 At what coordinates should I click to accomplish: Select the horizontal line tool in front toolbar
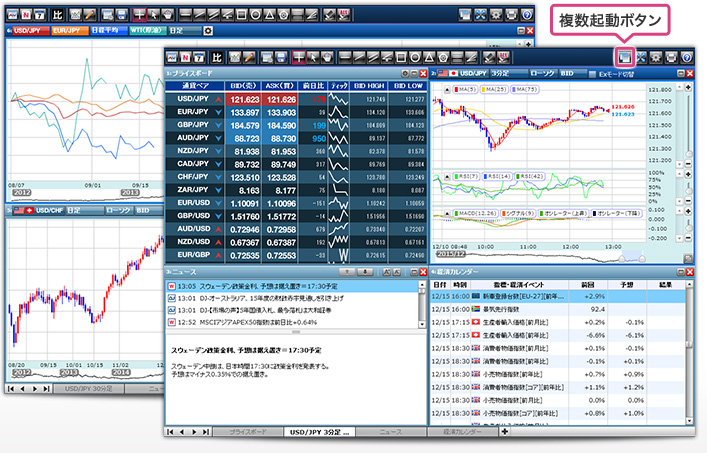[345, 57]
